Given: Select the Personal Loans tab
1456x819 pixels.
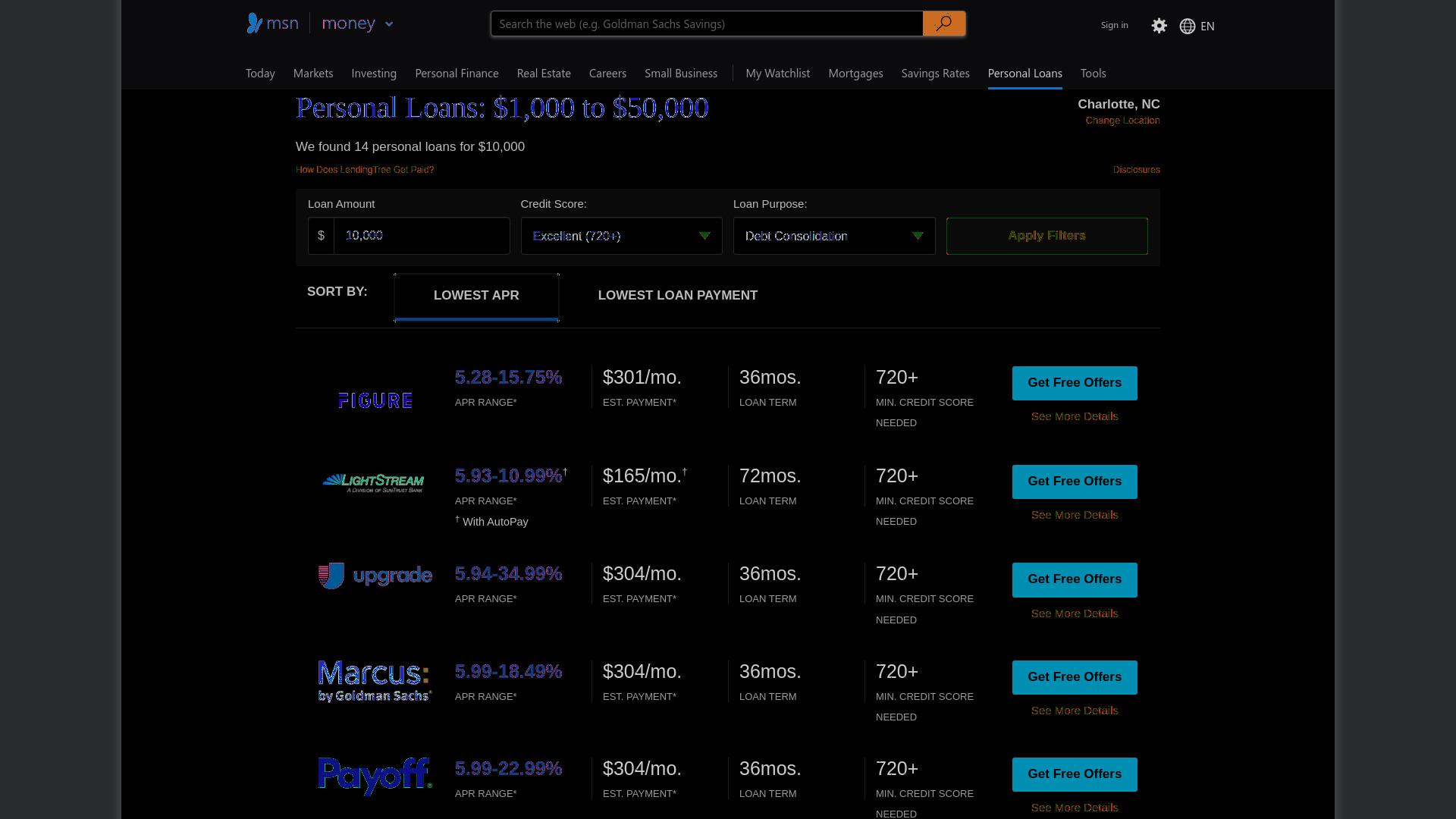Looking at the screenshot, I should click(1025, 74).
